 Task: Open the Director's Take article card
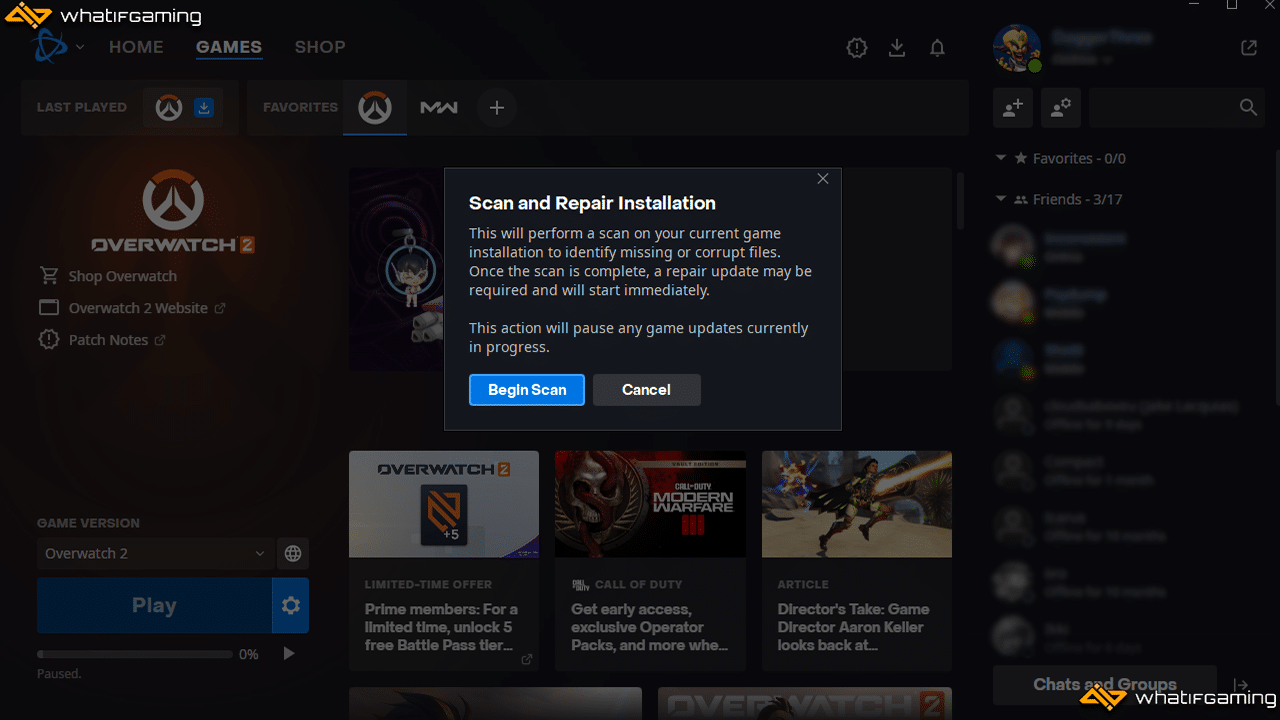click(857, 560)
